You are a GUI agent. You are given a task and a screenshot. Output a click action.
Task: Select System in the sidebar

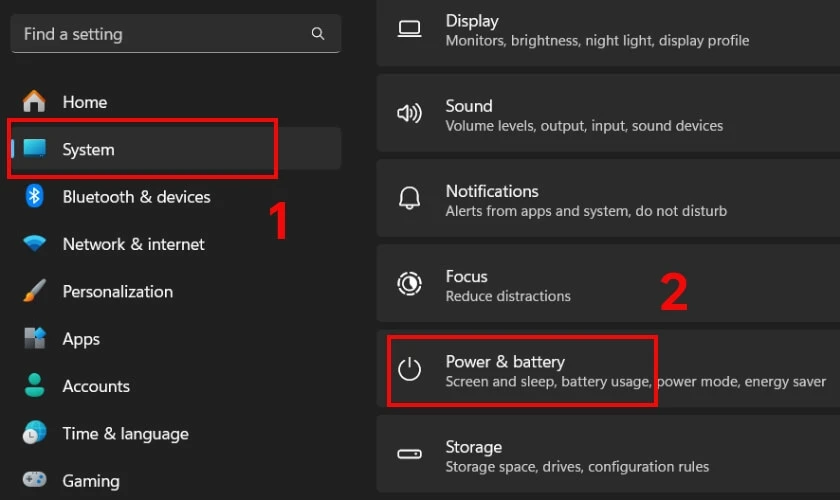(x=176, y=148)
